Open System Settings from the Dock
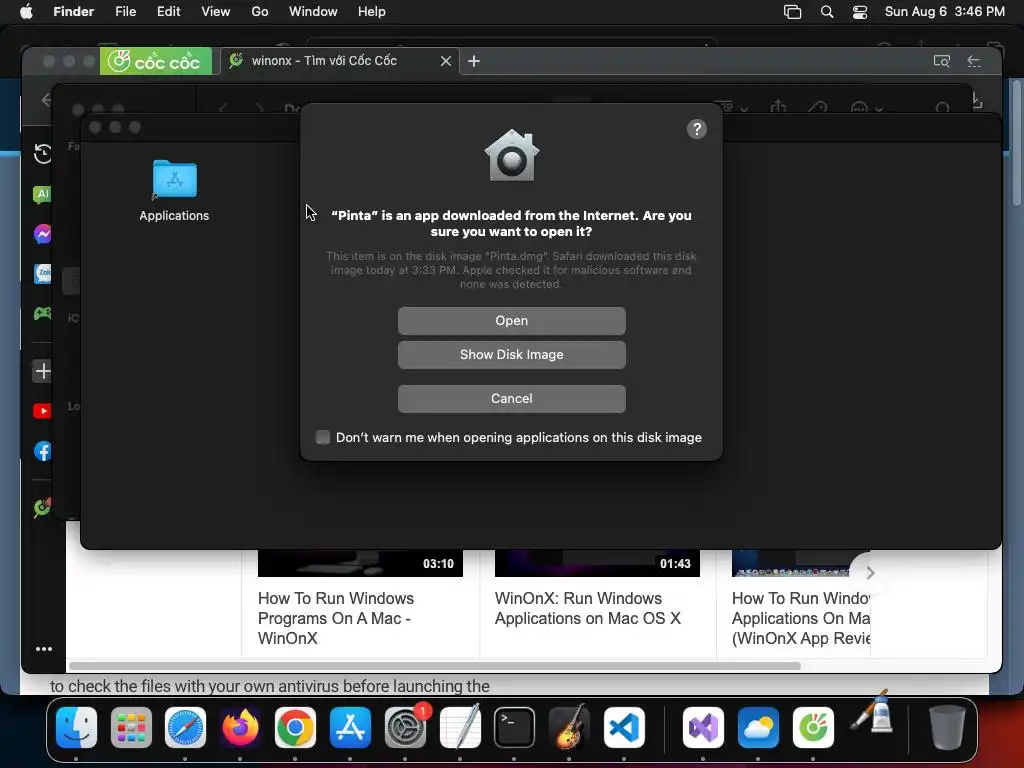Image resolution: width=1024 pixels, height=768 pixels. coord(405,728)
